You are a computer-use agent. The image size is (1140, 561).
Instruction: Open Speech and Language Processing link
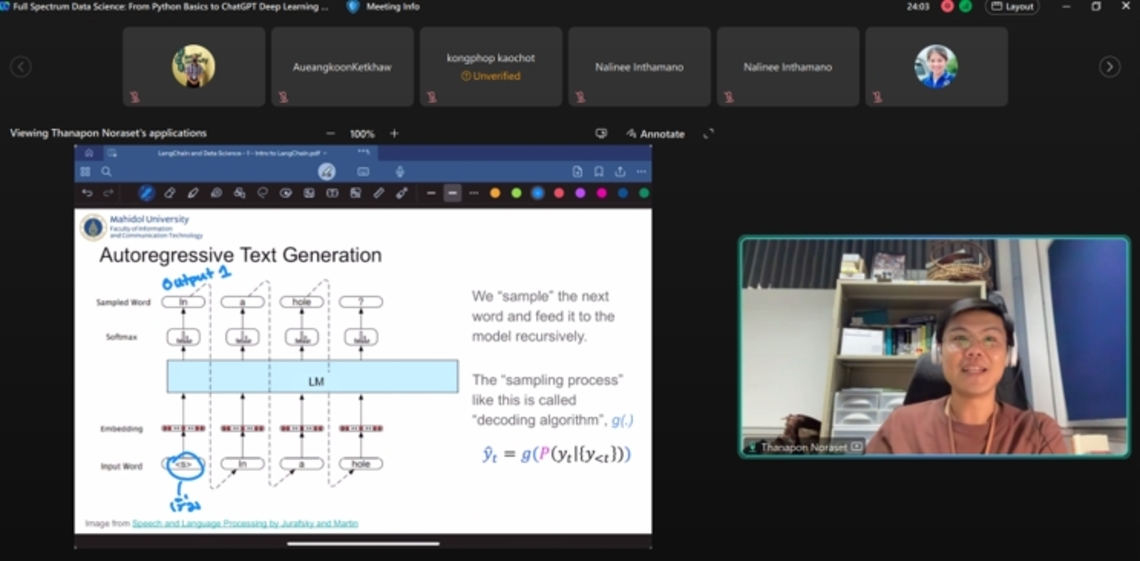tap(245, 523)
